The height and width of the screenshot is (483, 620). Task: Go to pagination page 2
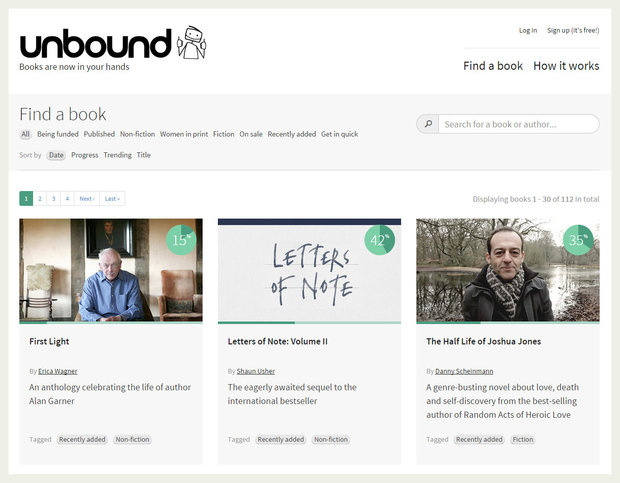[40, 198]
